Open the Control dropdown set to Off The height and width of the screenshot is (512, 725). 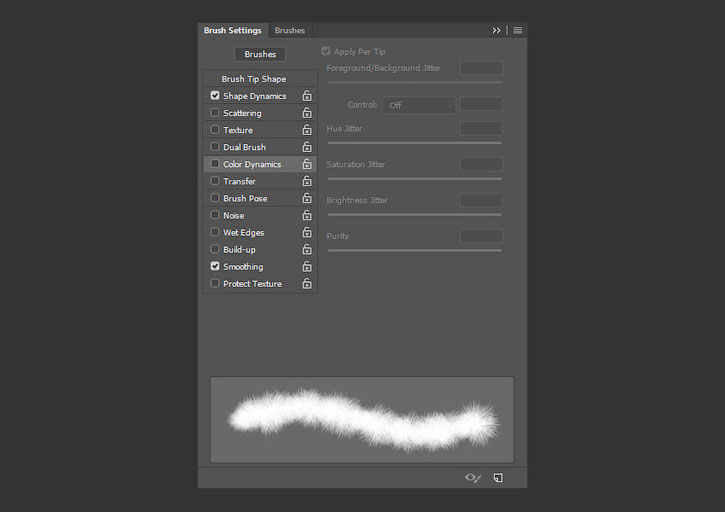click(419, 105)
